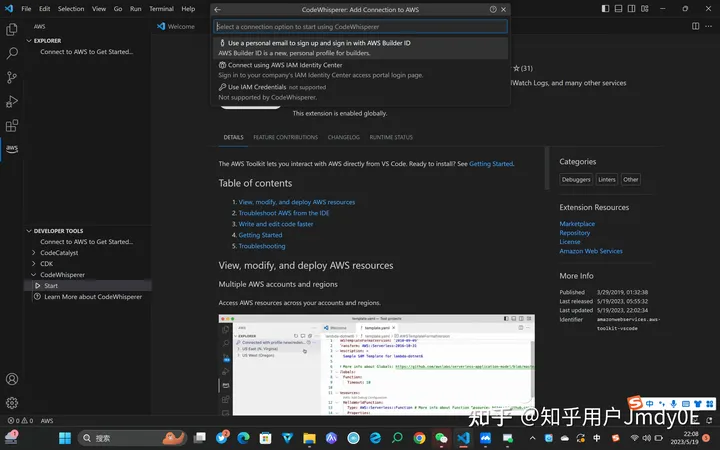The height and width of the screenshot is (450, 720).
Task: Click the AWS status bar entry
Action: pyautogui.click(x=47, y=421)
